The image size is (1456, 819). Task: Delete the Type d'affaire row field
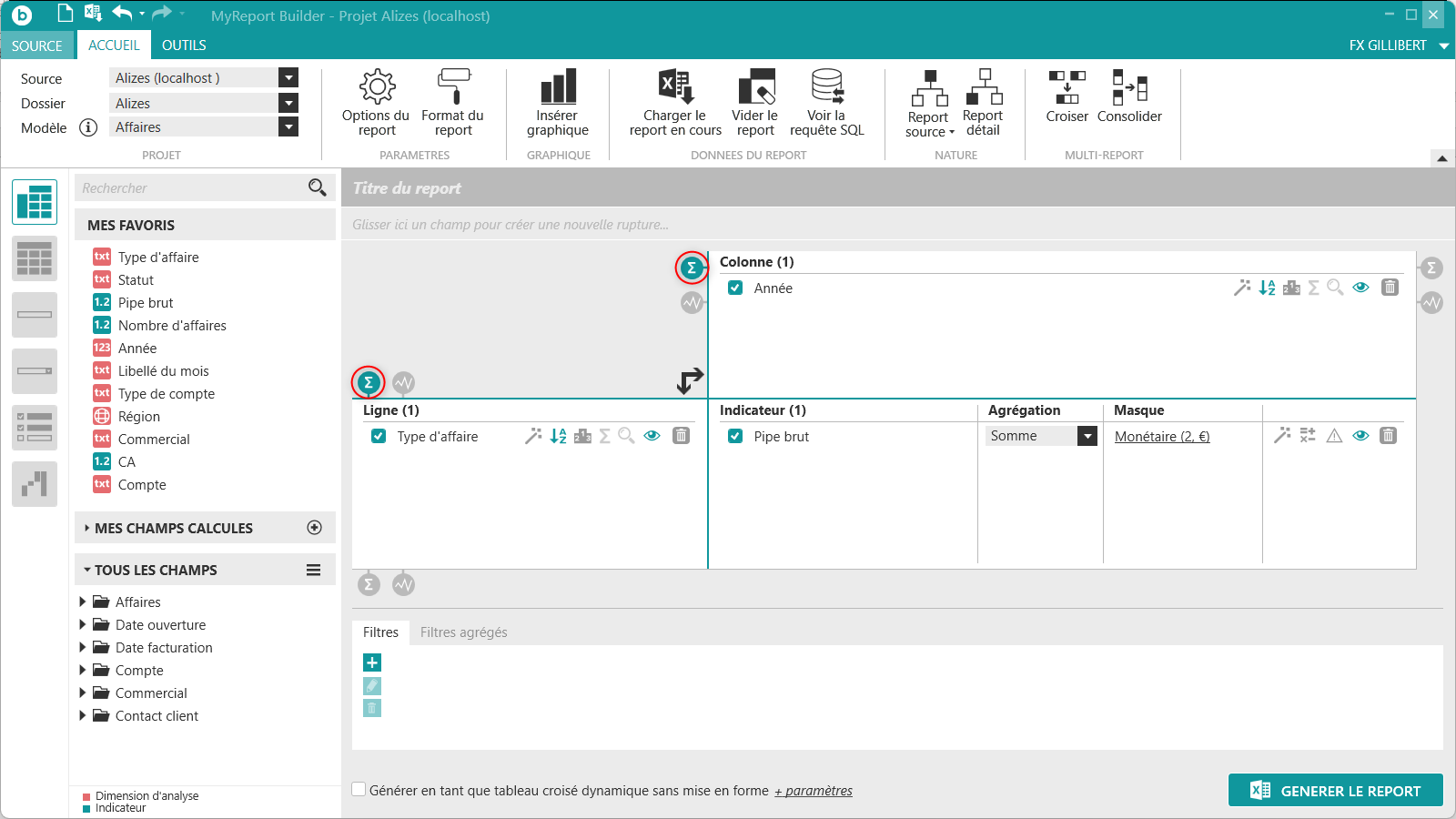pyautogui.click(x=681, y=436)
